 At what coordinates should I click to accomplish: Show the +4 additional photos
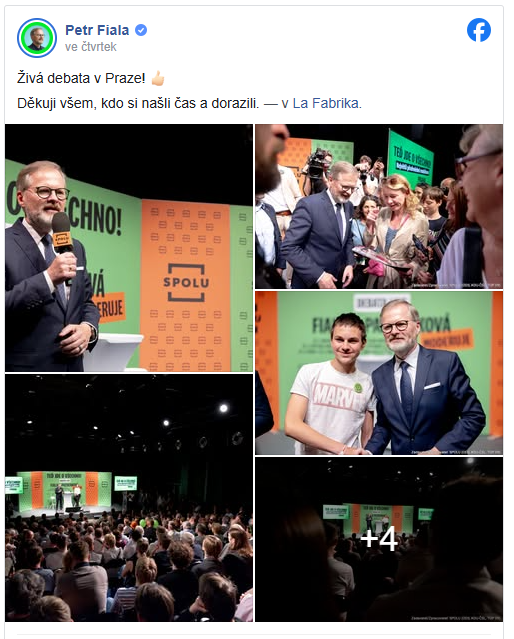click(379, 539)
